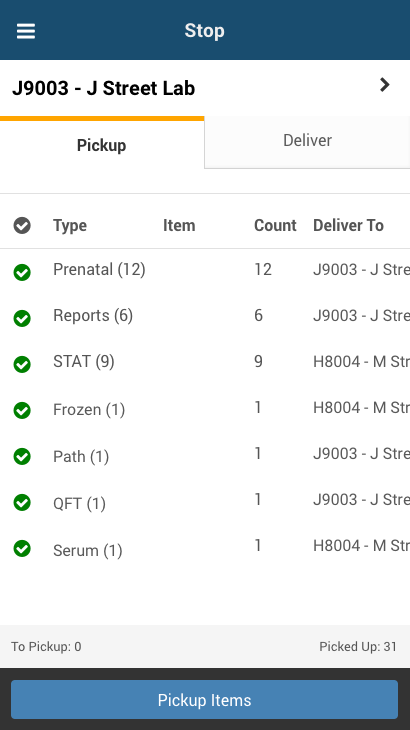This screenshot has width=410, height=730.
Task: Uncheck the Prenatal (12) row checkmark
Action: 22,272
